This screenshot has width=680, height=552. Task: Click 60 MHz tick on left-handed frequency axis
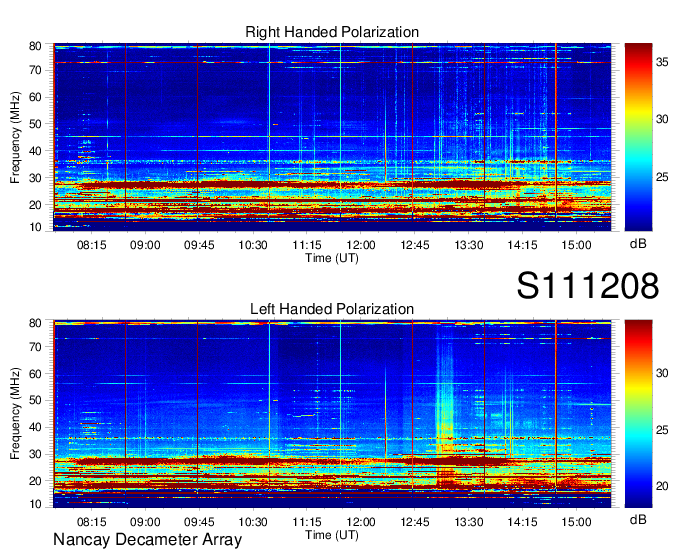tap(35, 373)
